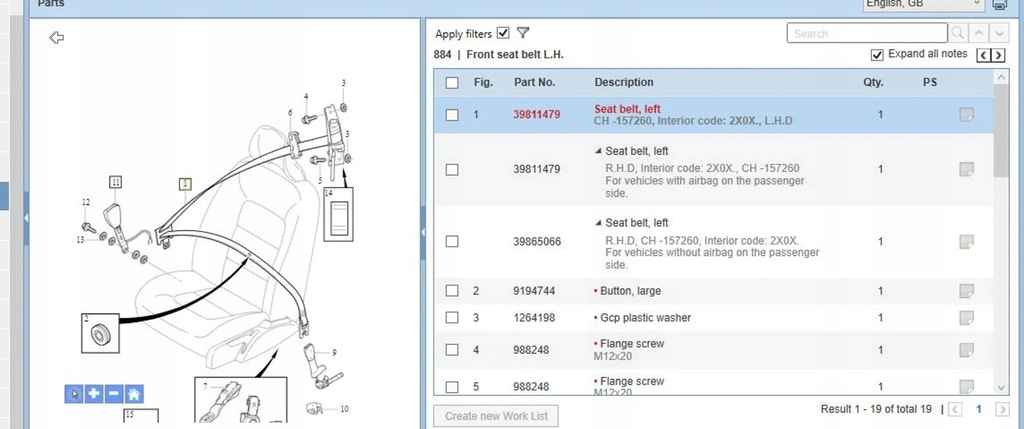The width and height of the screenshot is (1024, 429).
Task: Click the print icon beside the language box
Action: (1000, 4)
